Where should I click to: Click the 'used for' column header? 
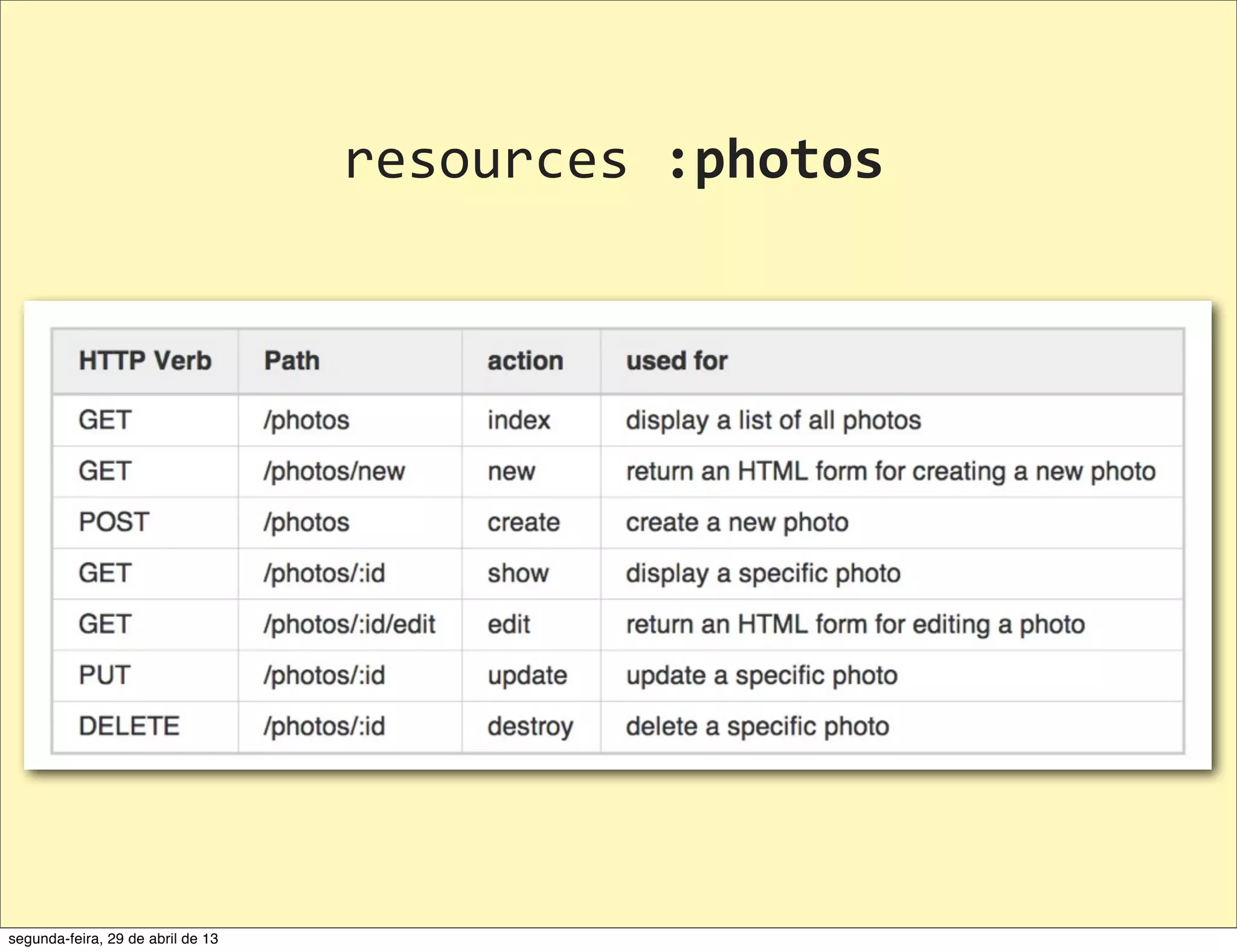tap(676, 361)
